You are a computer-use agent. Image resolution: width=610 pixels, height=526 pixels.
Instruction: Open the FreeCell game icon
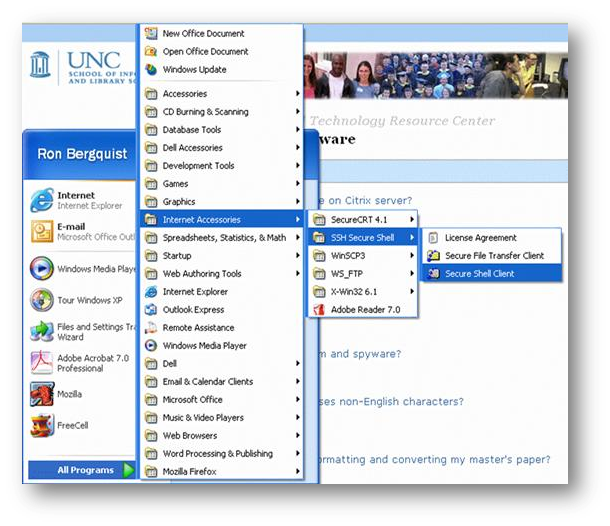[x=42, y=426]
